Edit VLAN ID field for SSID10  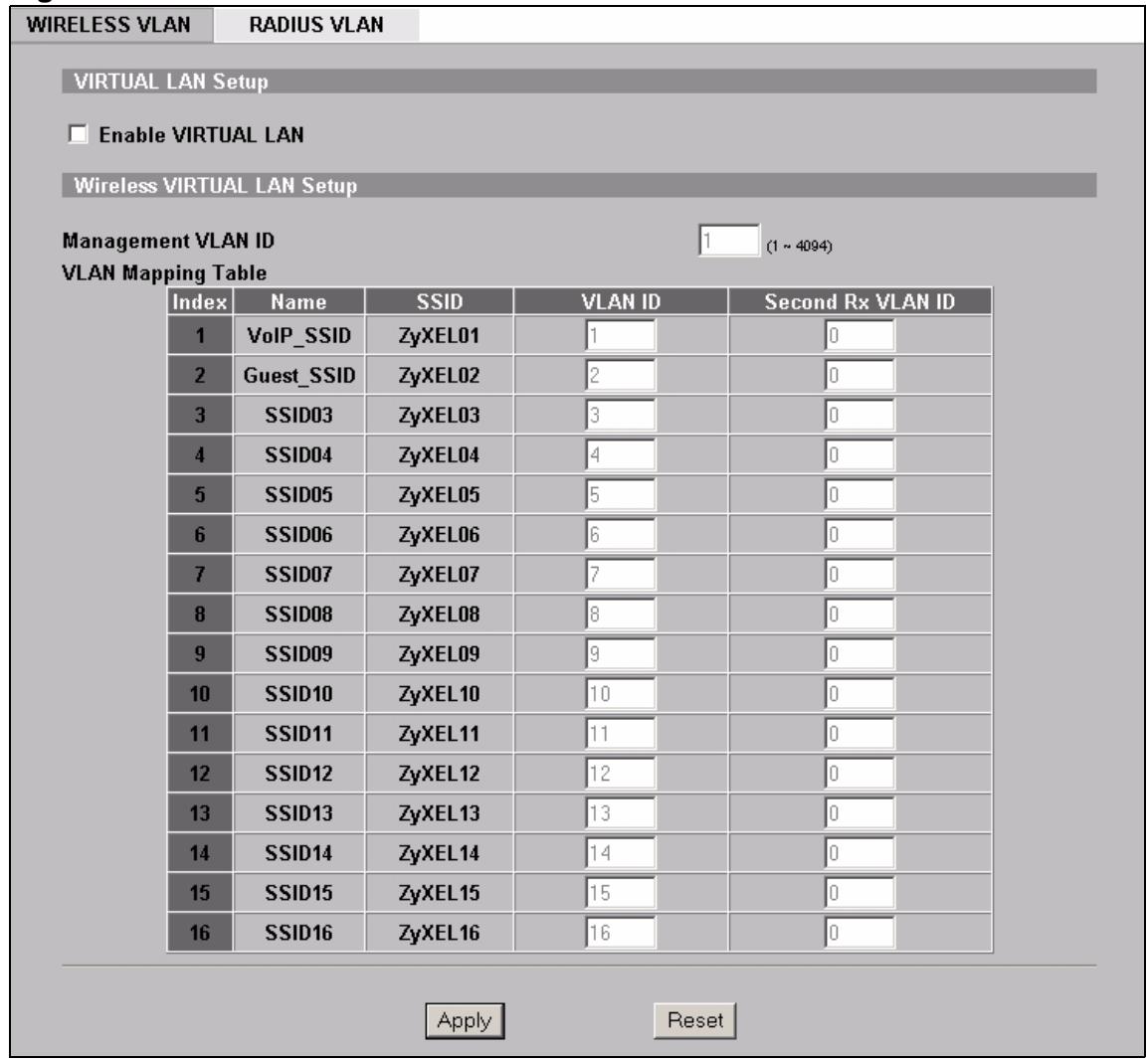click(620, 694)
